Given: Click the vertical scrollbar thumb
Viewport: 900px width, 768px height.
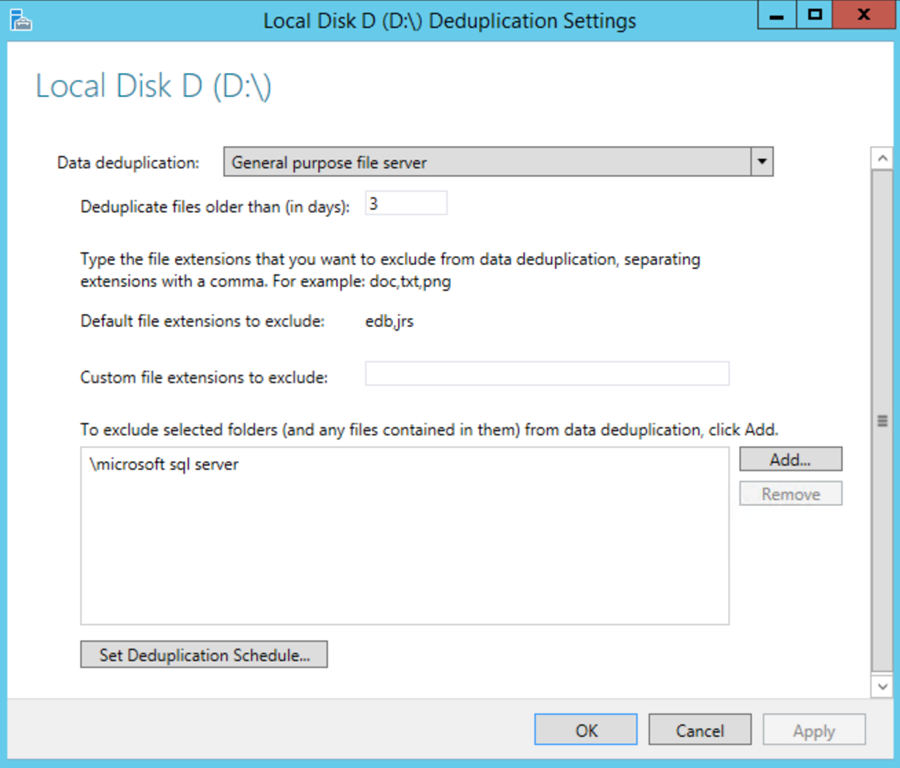Looking at the screenshot, I should [882, 420].
